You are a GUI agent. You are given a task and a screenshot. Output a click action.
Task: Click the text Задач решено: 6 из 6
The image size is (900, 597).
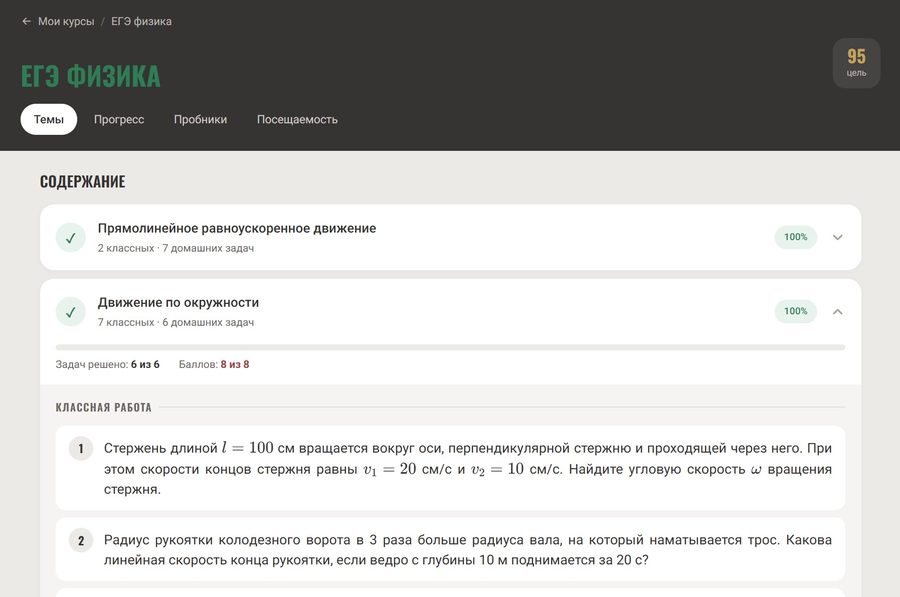(x=107, y=365)
